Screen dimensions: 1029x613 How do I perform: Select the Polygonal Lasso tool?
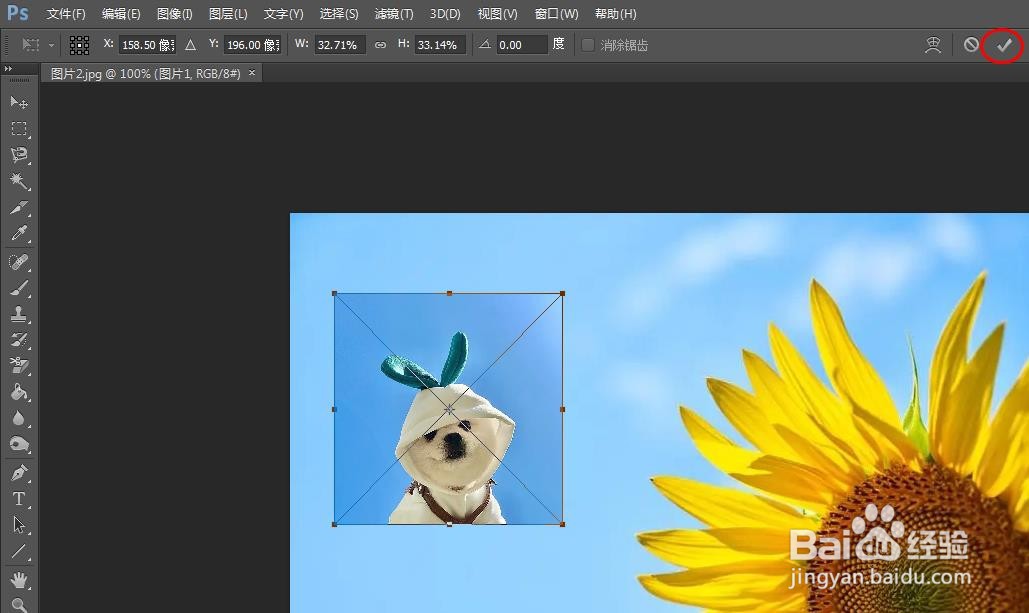[18, 155]
